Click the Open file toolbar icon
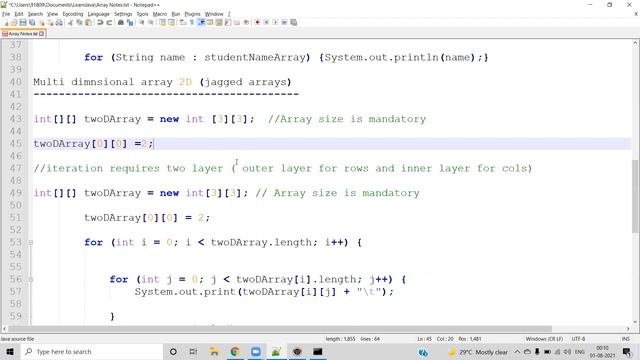Screen dimensions: 640x360 point(13,22)
